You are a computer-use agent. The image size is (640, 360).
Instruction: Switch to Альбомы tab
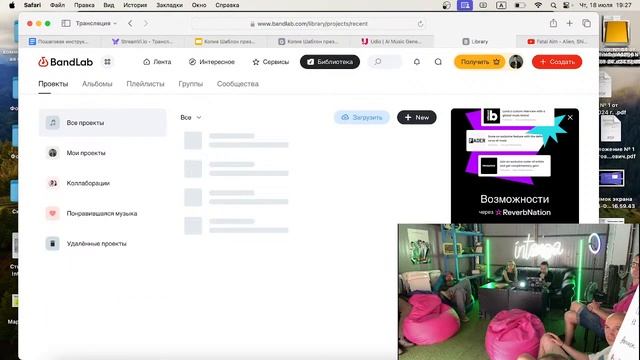click(x=97, y=84)
